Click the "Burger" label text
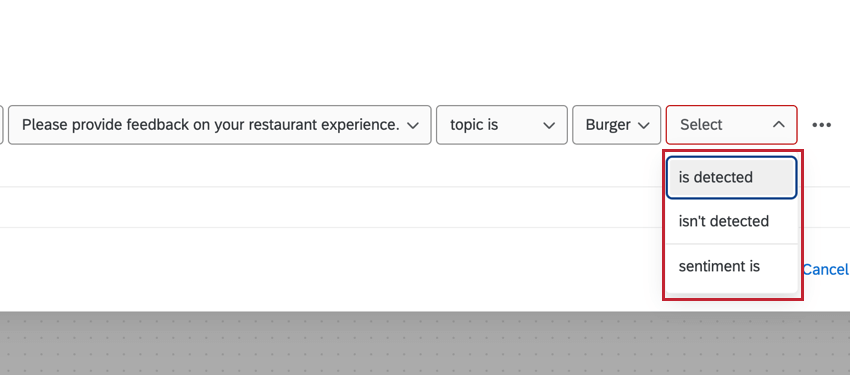 (608, 125)
